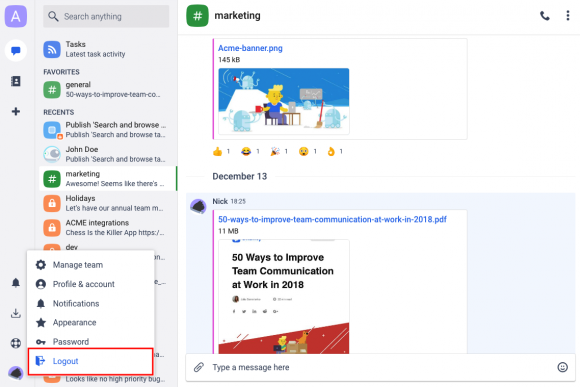Screen dimensions: 580x387
Task: Click the Search anything field
Action: click(106, 16)
